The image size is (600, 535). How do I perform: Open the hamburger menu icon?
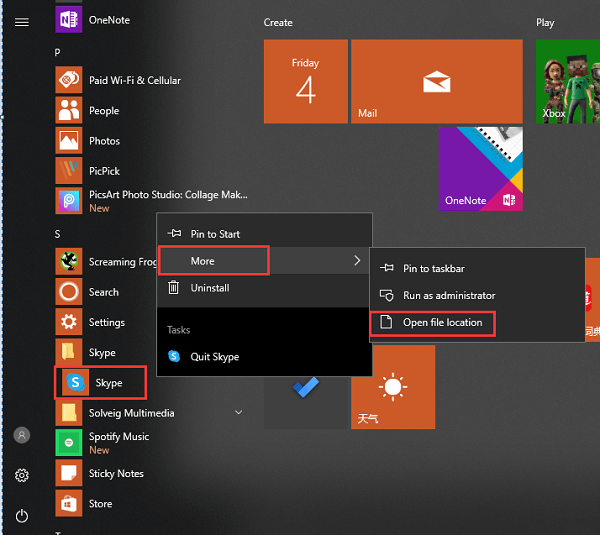click(x=22, y=23)
